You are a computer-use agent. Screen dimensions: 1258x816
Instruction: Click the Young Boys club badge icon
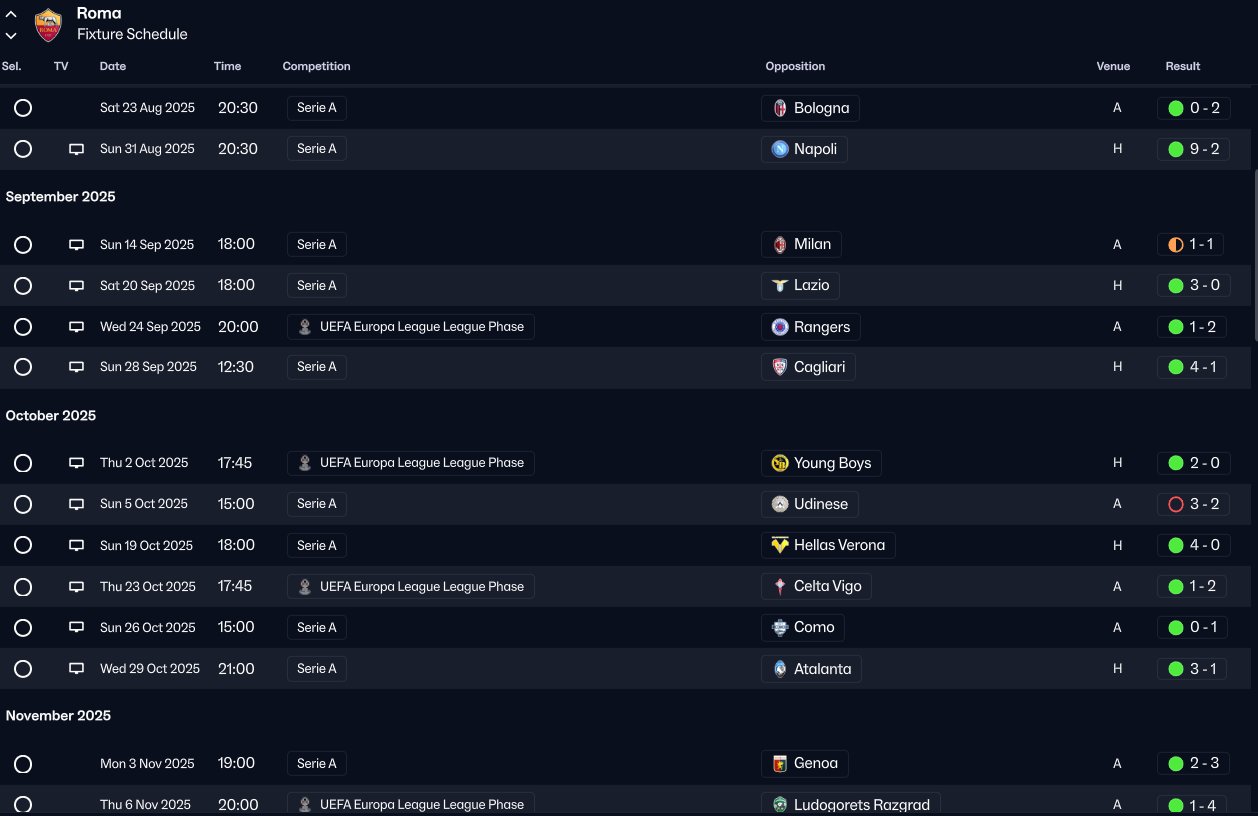click(780, 463)
